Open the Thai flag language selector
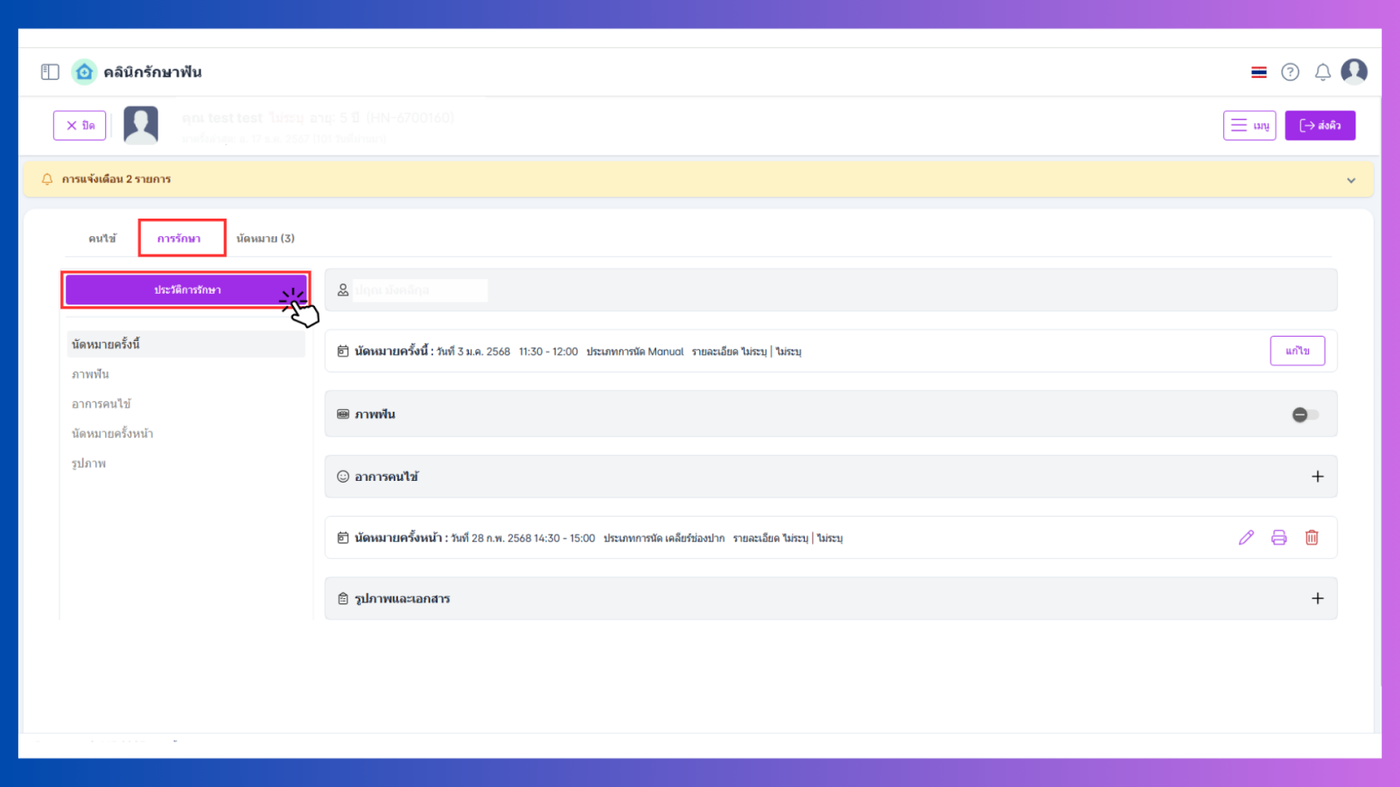Viewport: 1400px width, 787px height. coord(1259,72)
